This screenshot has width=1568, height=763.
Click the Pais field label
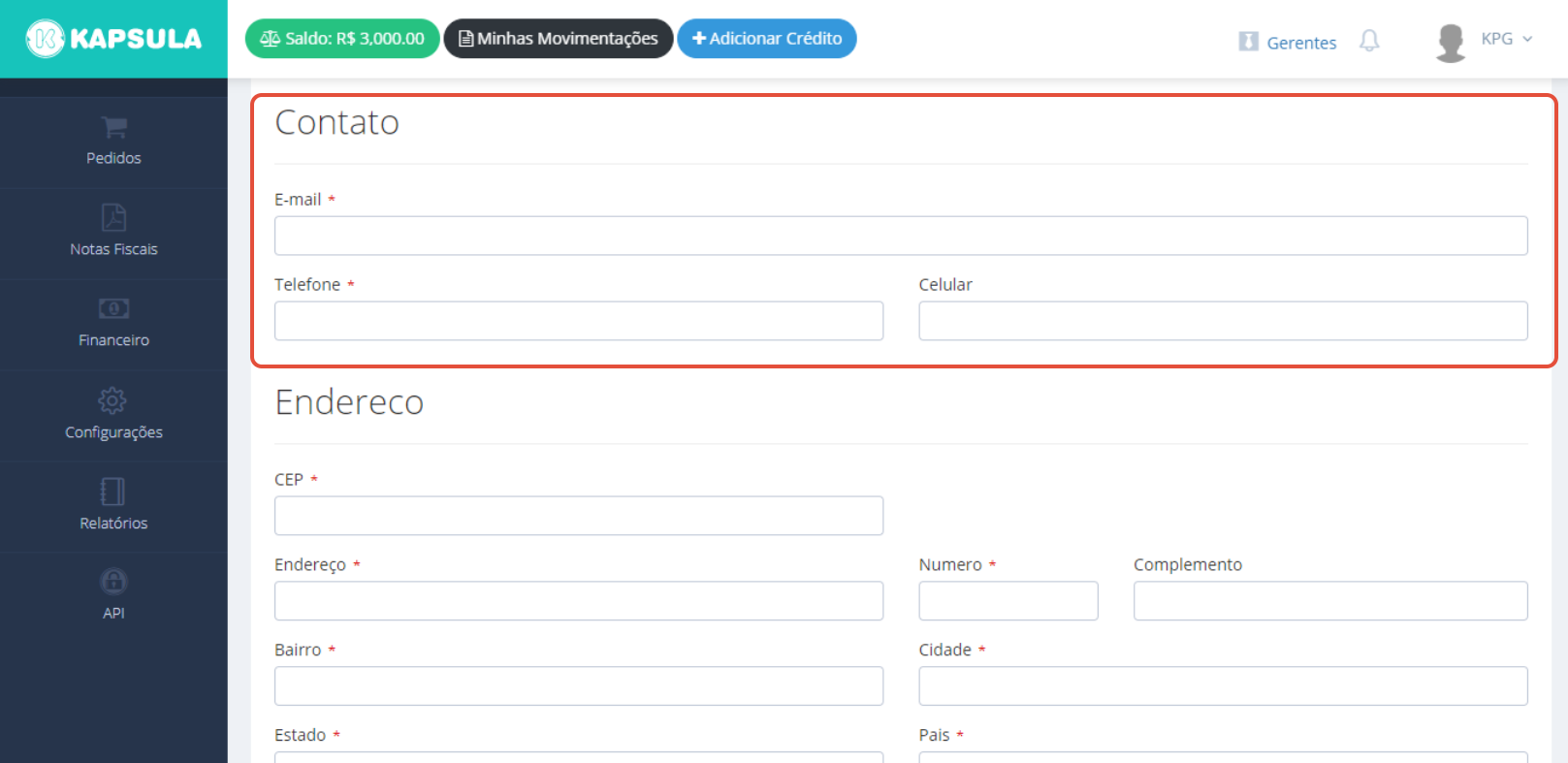coord(935,735)
